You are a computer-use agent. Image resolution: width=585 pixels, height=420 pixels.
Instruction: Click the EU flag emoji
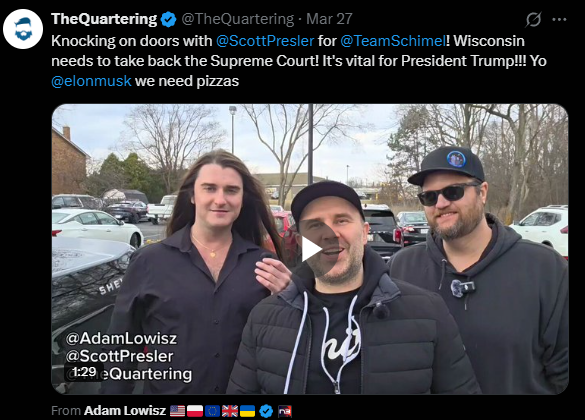coord(212,411)
